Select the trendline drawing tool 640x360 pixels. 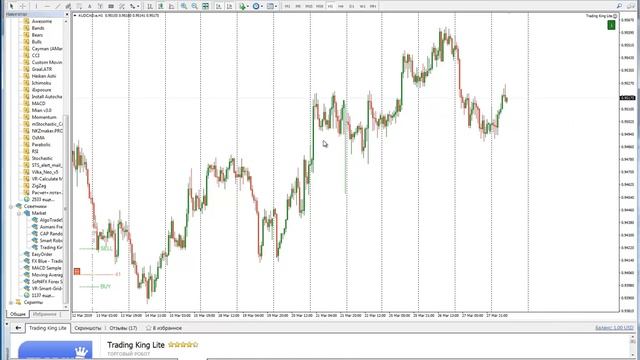click(58, 6)
